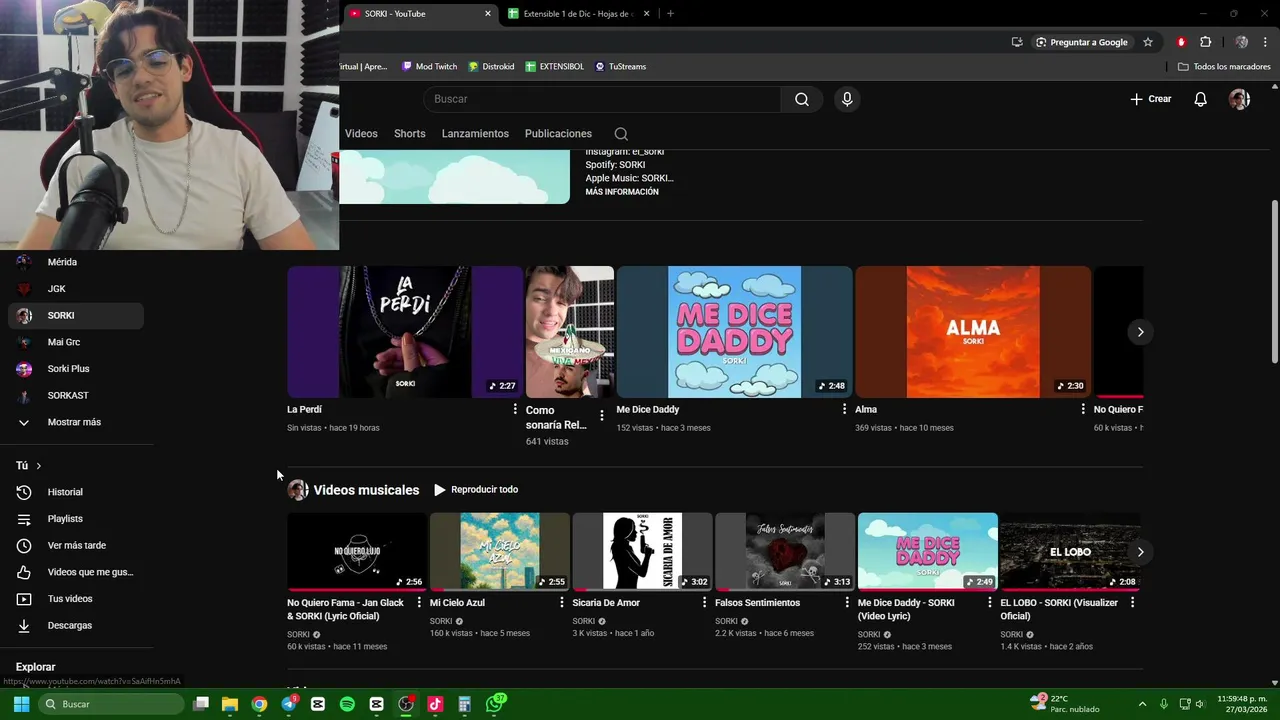Open the Chrome profile avatar
1280x720 pixels.
point(1241,42)
